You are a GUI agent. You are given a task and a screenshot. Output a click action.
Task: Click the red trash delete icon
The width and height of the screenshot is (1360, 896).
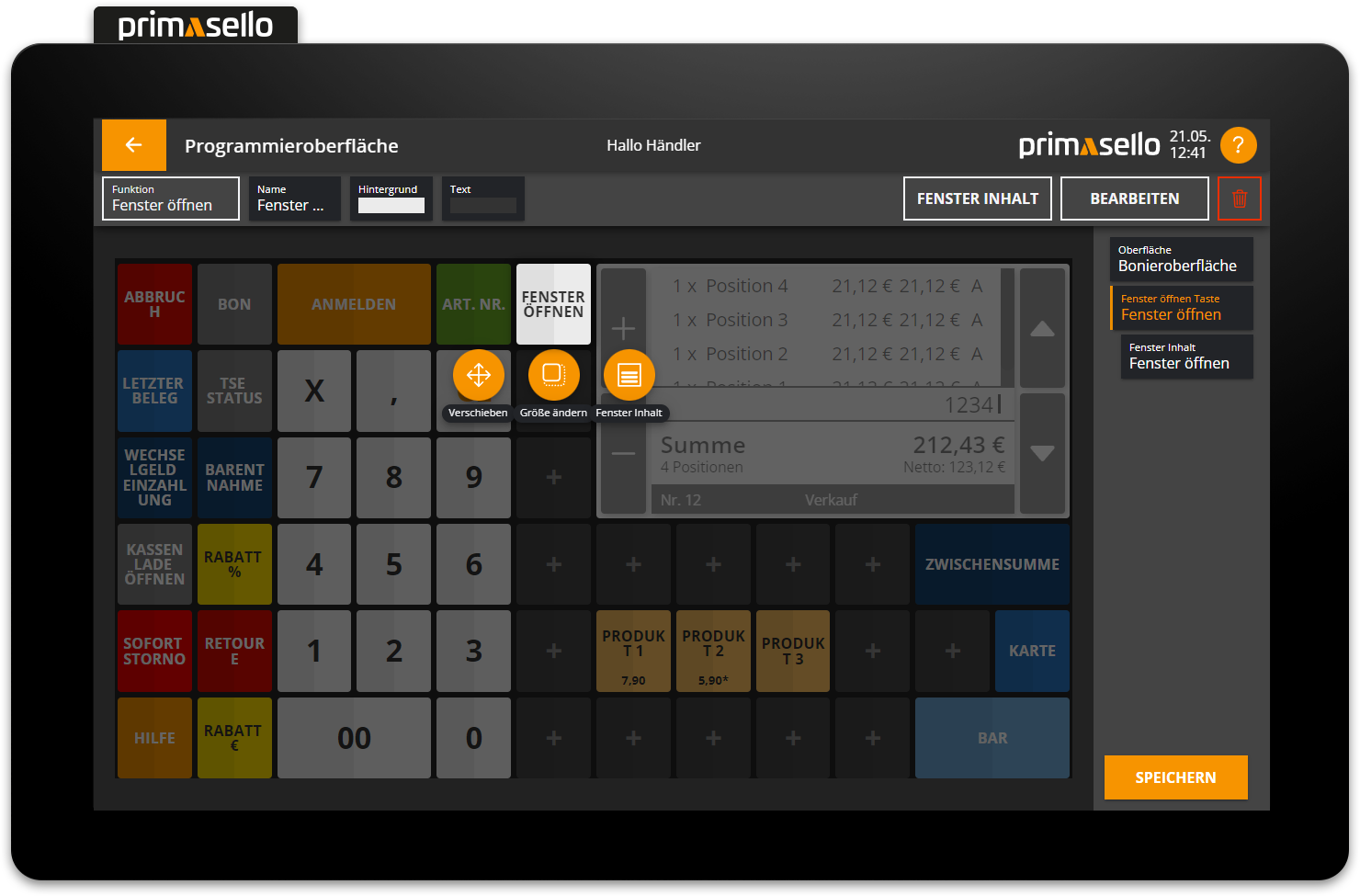(1239, 198)
